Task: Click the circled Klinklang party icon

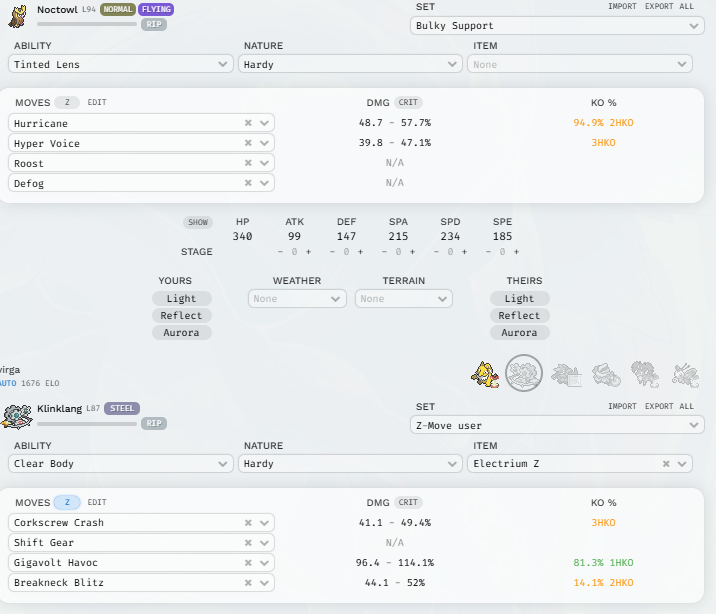Action: click(x=524, y=374)
